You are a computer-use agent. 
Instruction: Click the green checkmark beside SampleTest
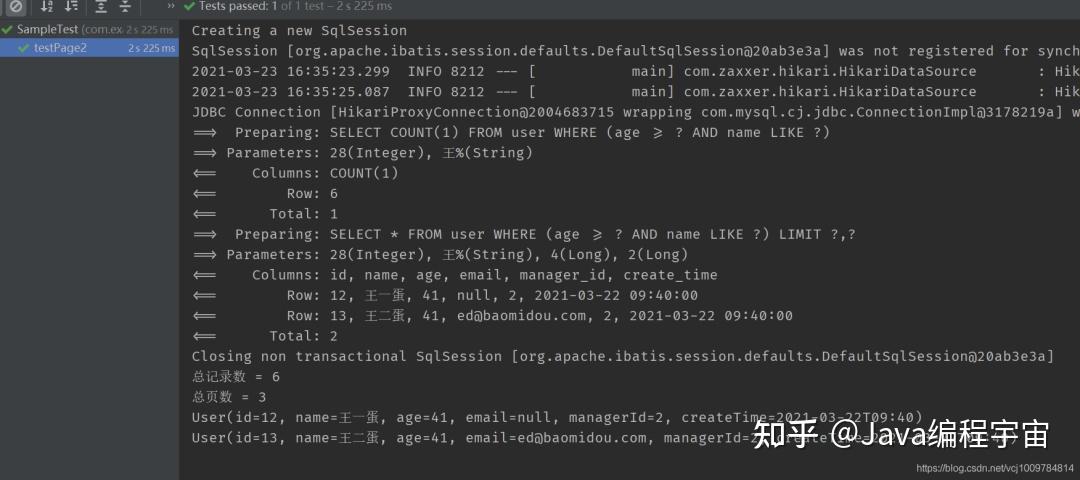[8, 30]
